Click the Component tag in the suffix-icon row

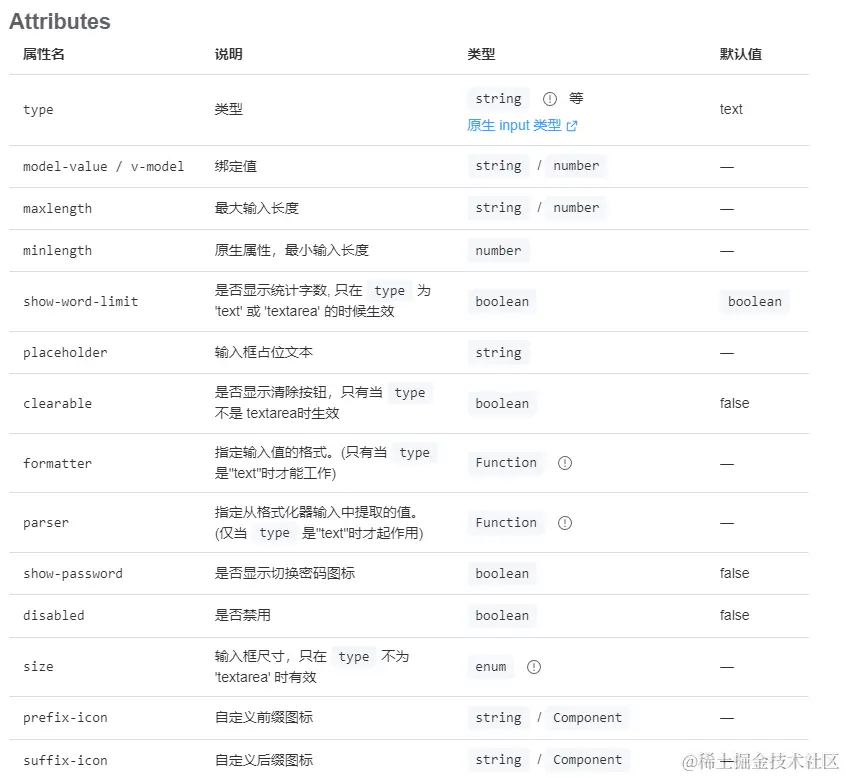click(587, 760)
